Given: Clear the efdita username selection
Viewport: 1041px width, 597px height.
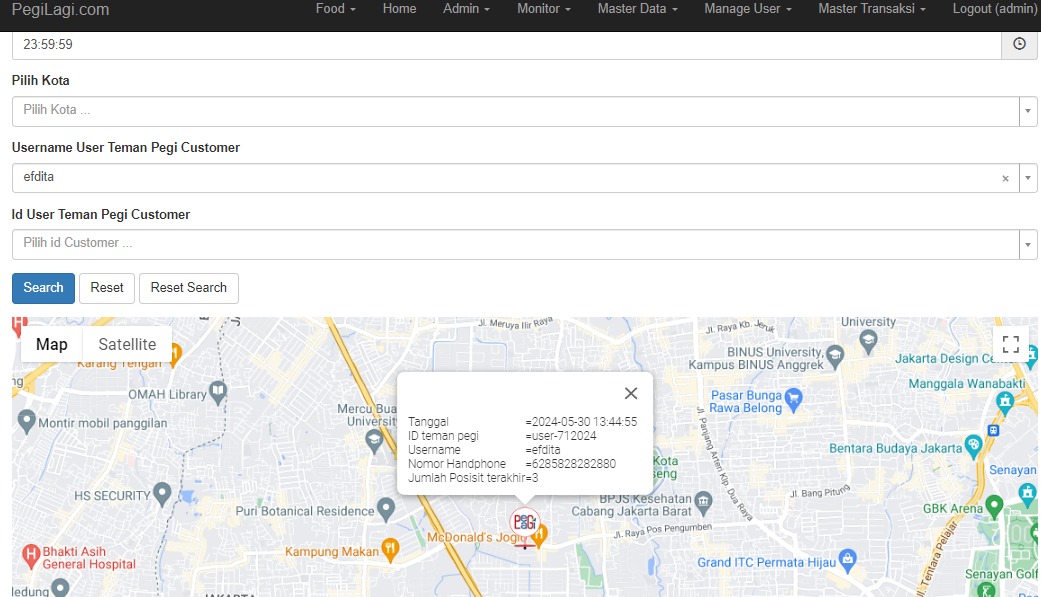Looking at the screenshot, I should coord(1005,178).
